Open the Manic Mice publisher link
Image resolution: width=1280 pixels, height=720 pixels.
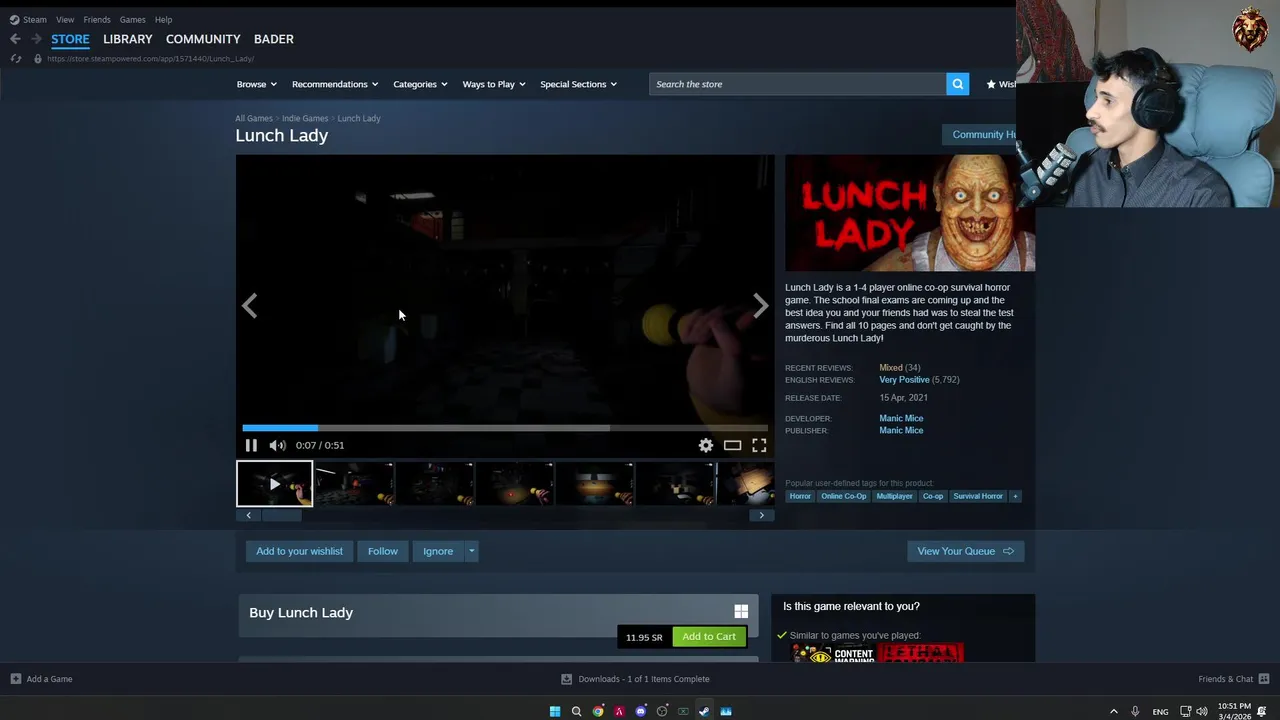point(901,430)
